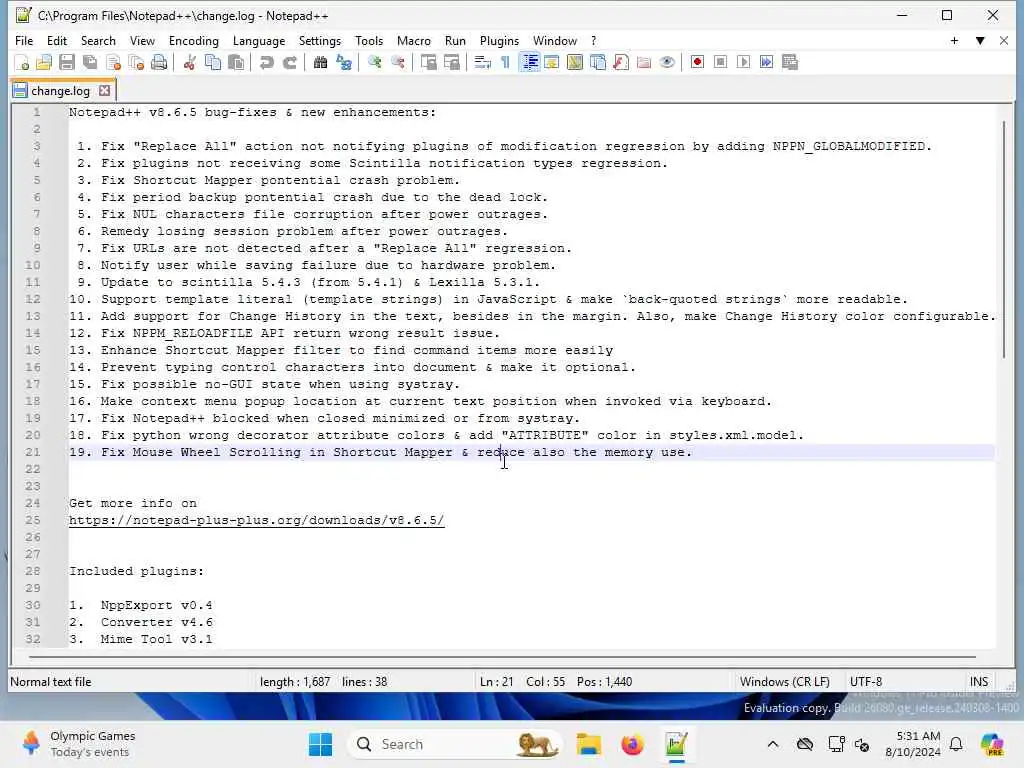Open the Search menu
1024x768 pixels.
click(x=98, y=40)
